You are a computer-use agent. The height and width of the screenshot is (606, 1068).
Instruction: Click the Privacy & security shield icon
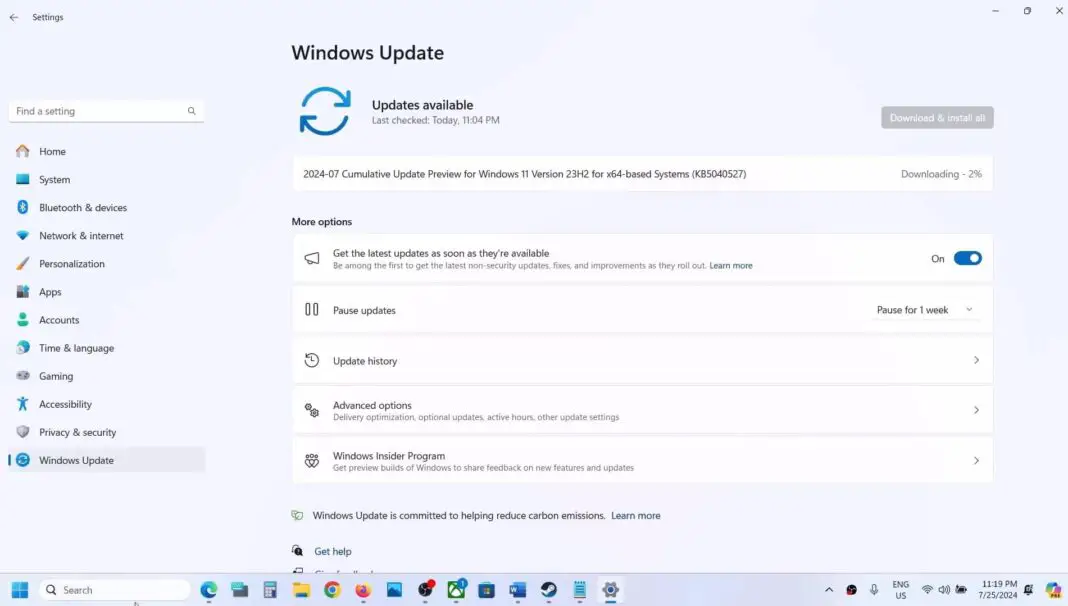click(25, 432)
